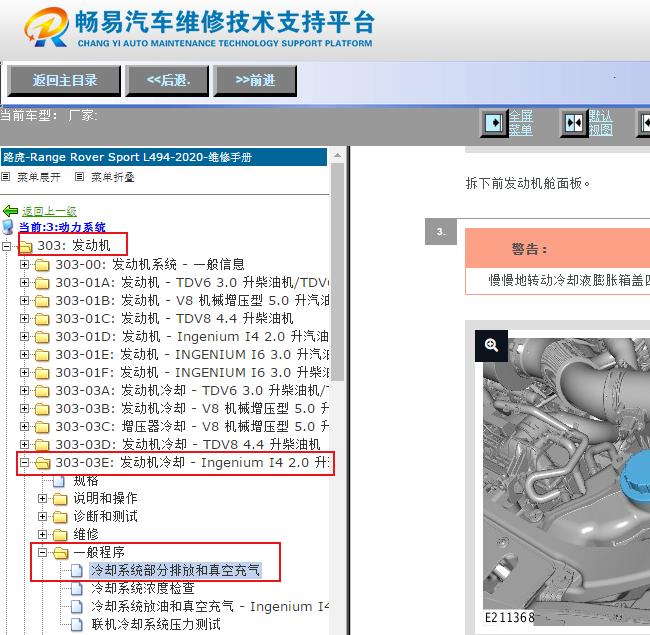The width and height of the screenshot is (650, 635).
Task: Click the 联机冷却系统压力测试 page icon
Action: (77, 624)
